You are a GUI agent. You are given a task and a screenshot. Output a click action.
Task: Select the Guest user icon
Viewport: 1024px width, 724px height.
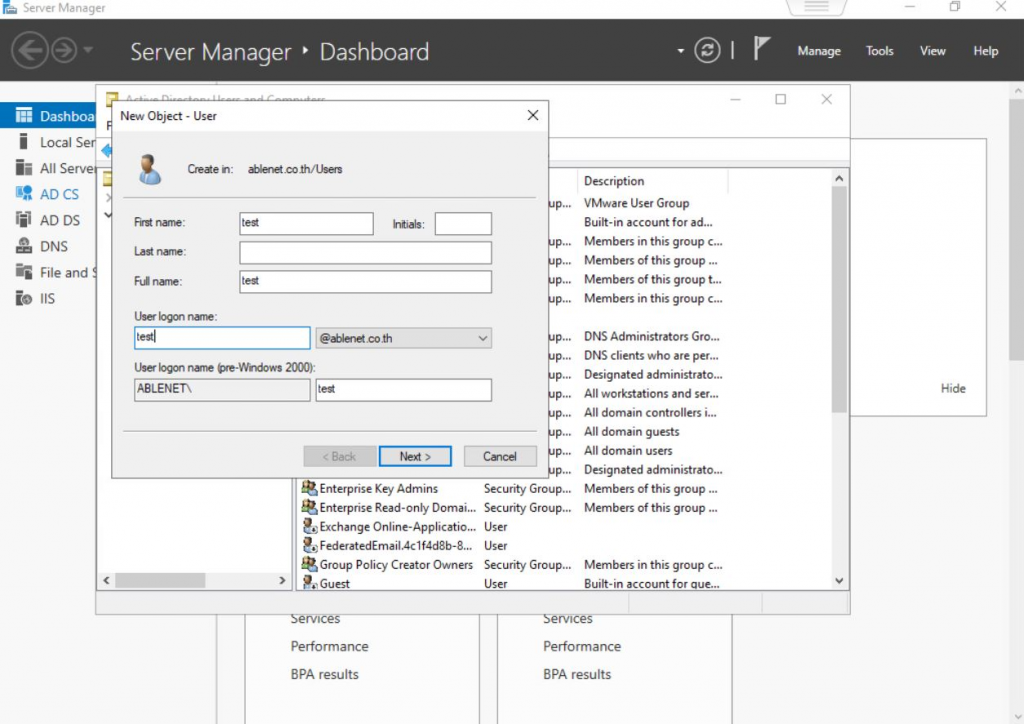click(x=310, y=584)
